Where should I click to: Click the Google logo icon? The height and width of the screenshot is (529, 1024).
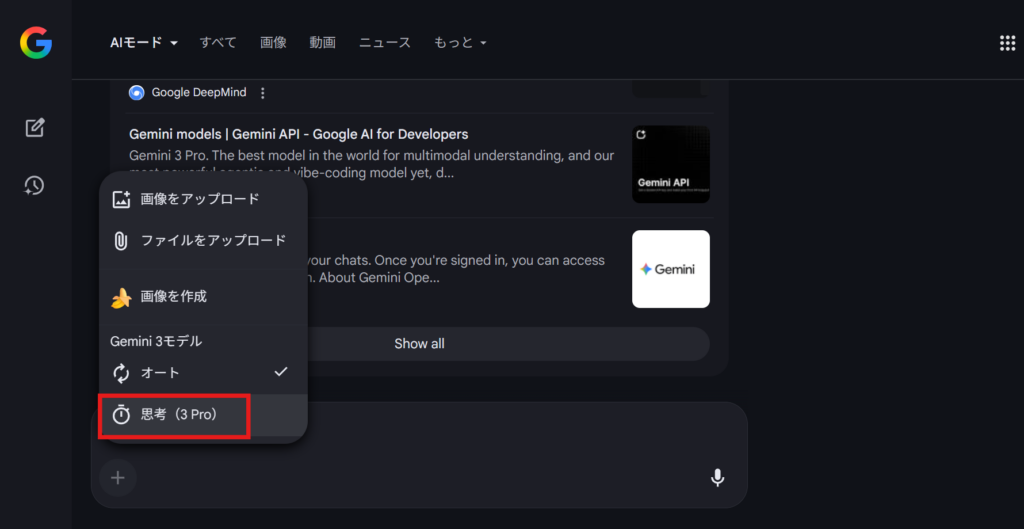pos(35,43)
